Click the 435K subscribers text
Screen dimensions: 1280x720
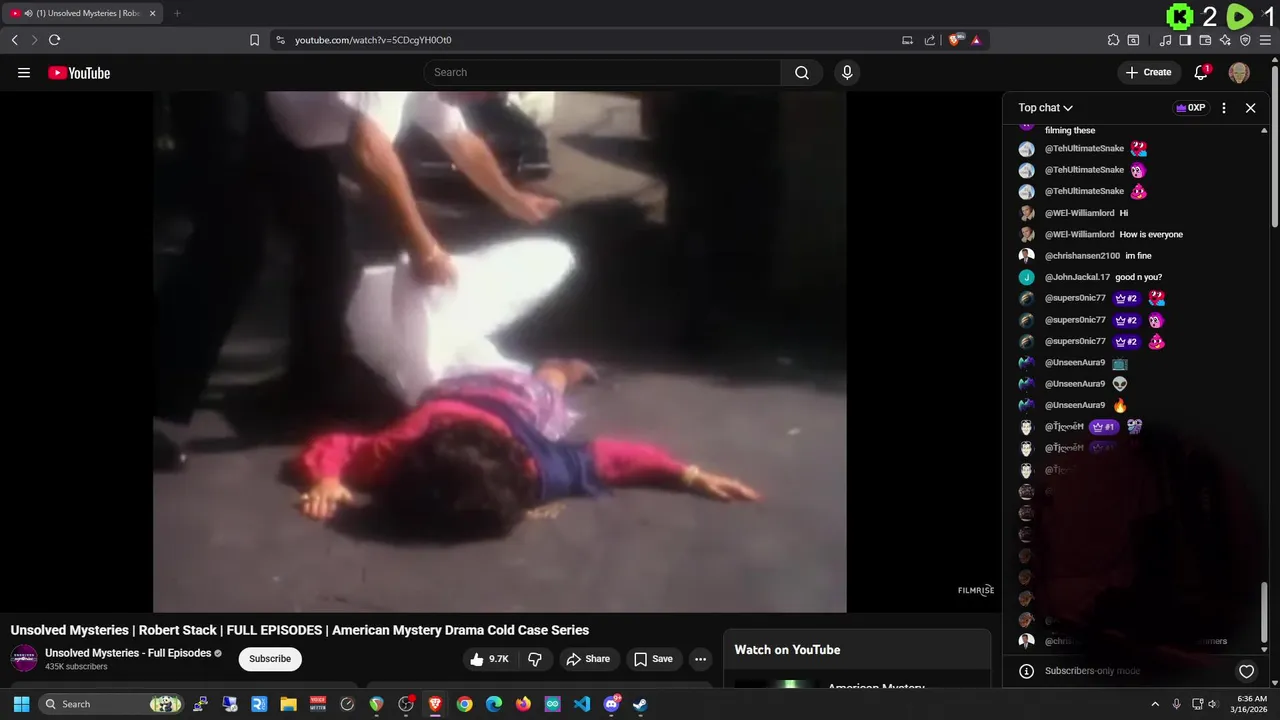coord(76,667)
